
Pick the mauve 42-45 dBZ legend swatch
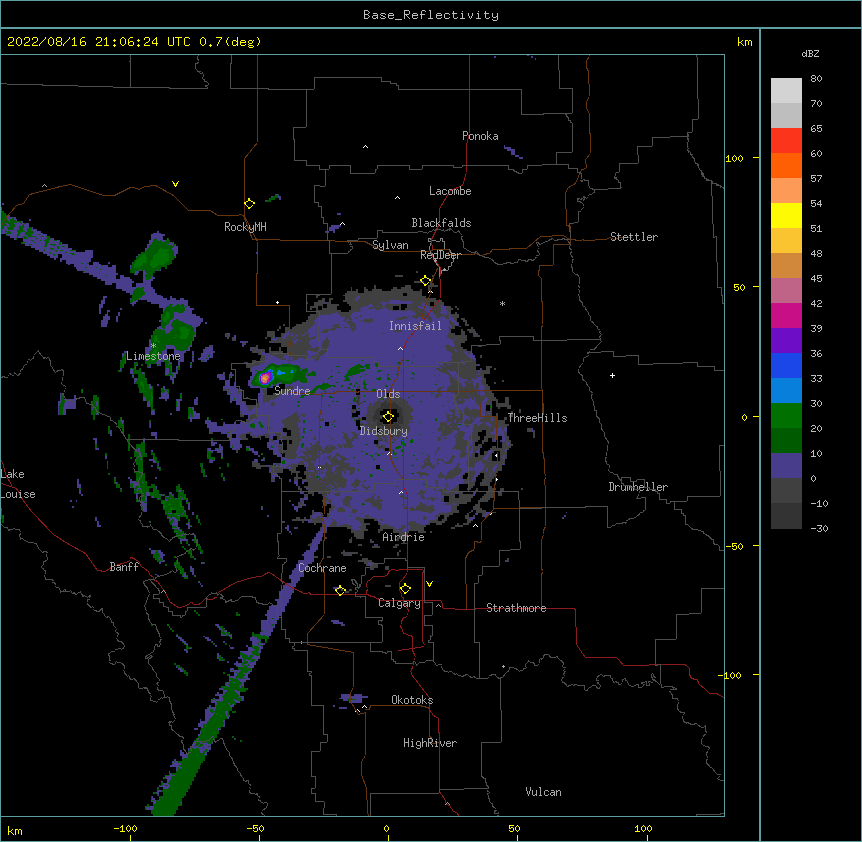[x=786, y=290]
